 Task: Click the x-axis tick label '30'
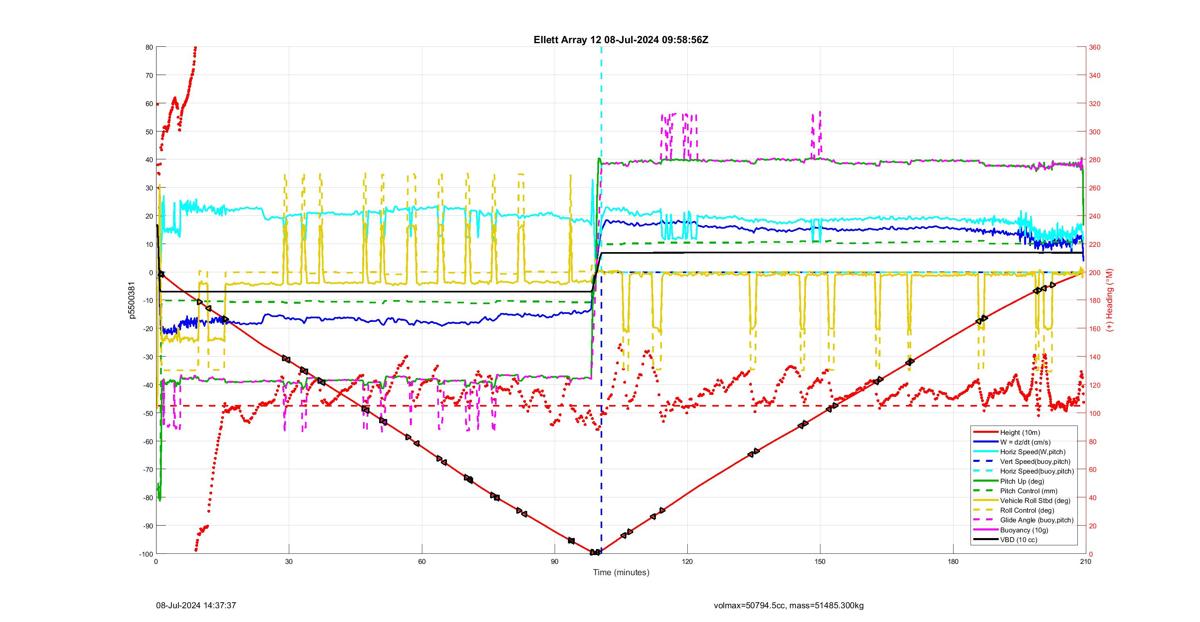coord(289,562)
